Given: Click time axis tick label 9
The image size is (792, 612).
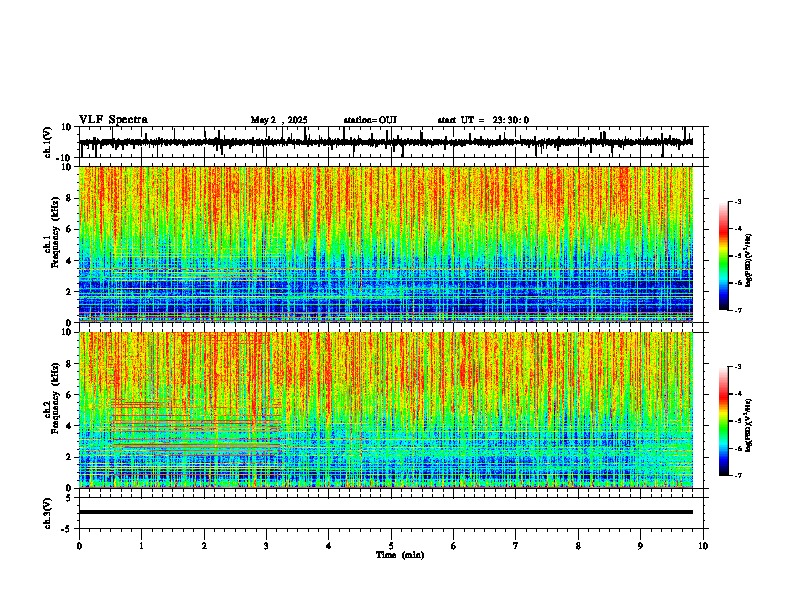Looking at the screenshot, I should (x=640, y=546).
